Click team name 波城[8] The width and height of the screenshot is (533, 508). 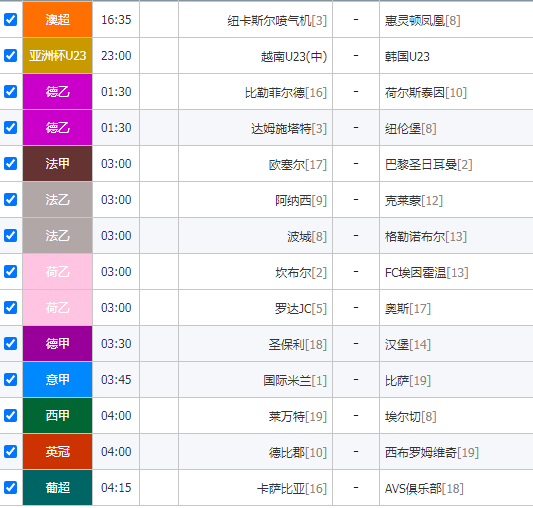(x=307, y=237)
